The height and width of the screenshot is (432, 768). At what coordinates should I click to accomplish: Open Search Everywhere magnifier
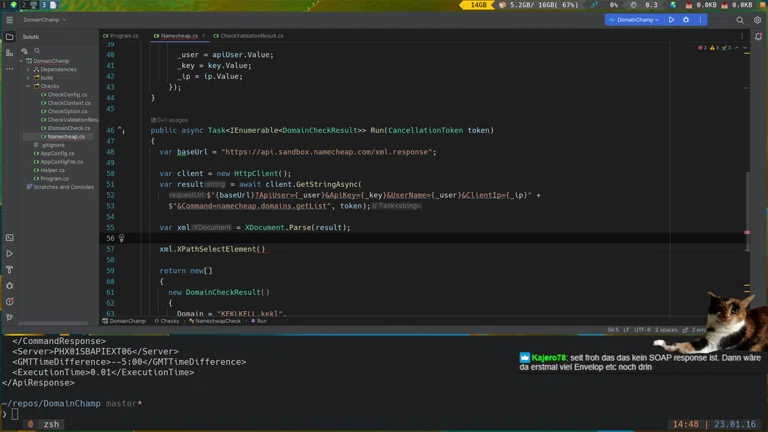click(x=740, y=20)
